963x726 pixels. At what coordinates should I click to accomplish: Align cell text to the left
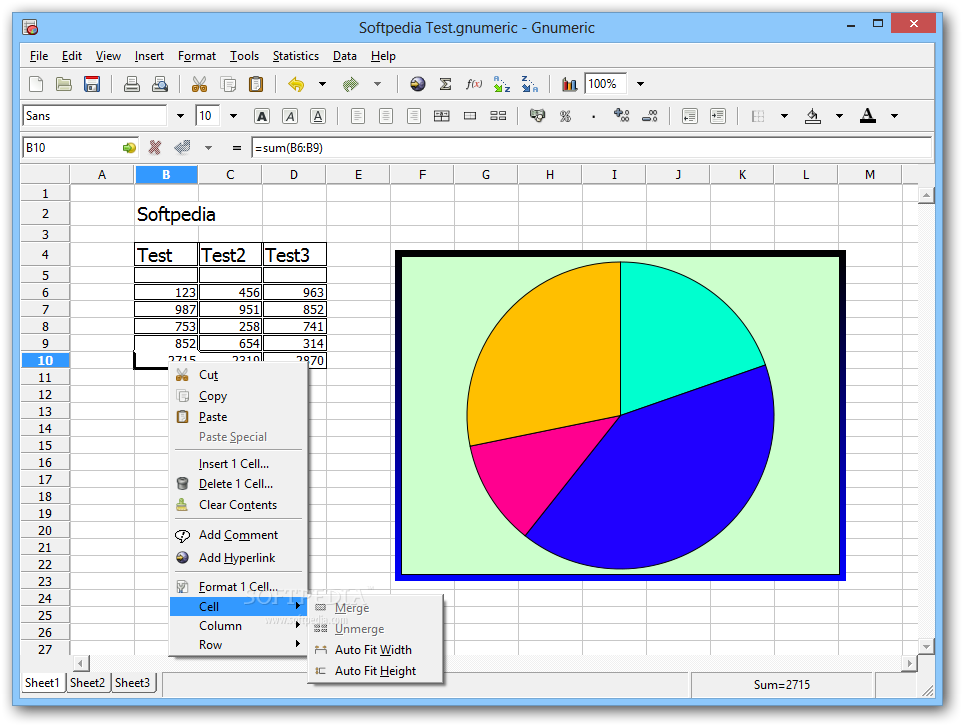[x=357, y=116]
